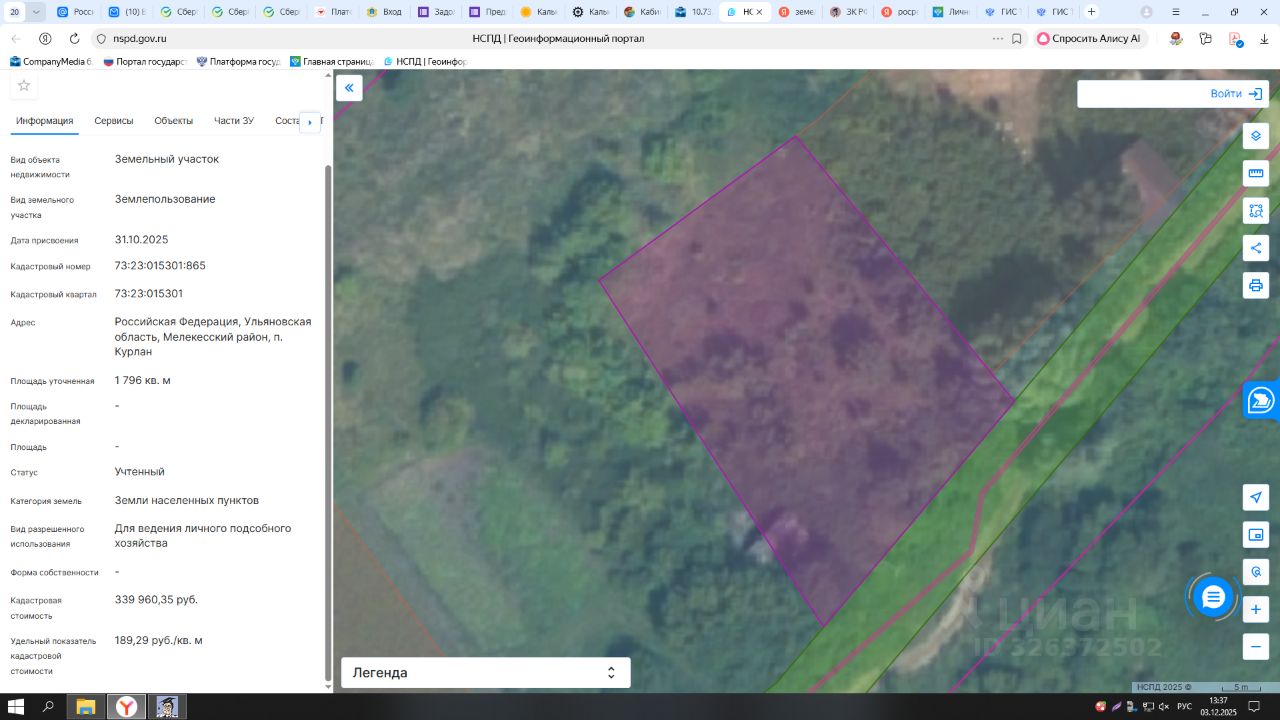This screenshot has width=1280, height=720.
Task: Switch to the Сервисы tab
Action: (114, 121)
